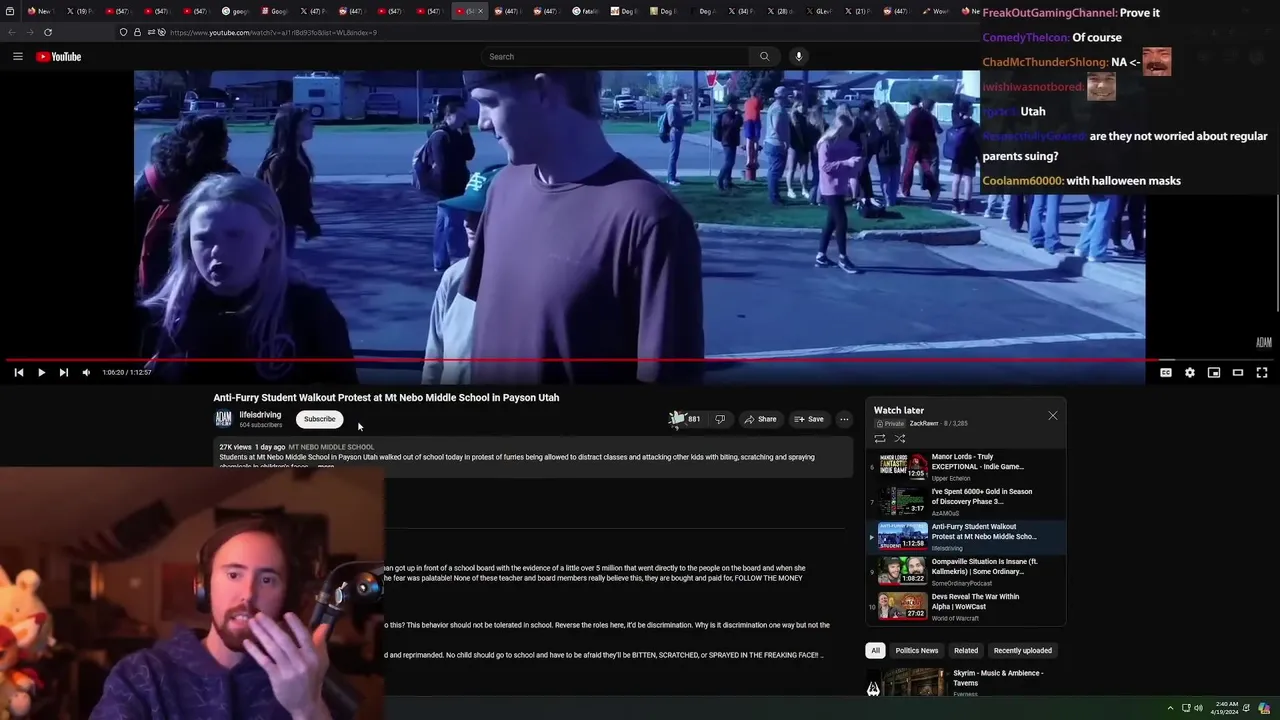Select the All filter chip
The image size is (1280, 720).
coord(875,650)
